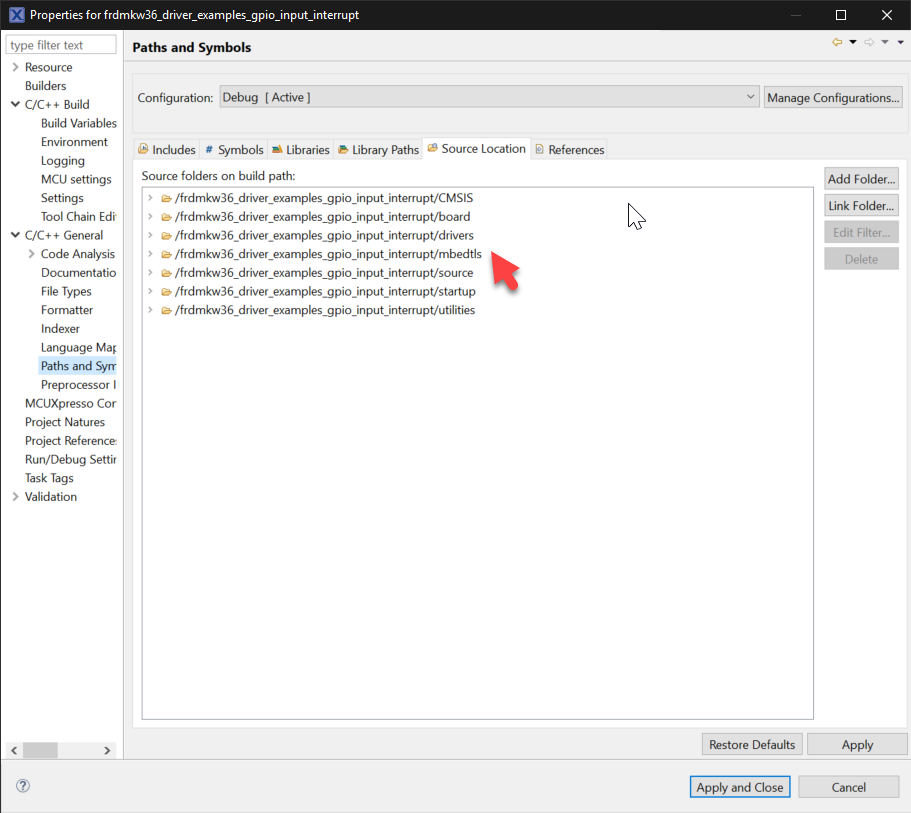Open the view menu triangle at top right

[901, 42]
